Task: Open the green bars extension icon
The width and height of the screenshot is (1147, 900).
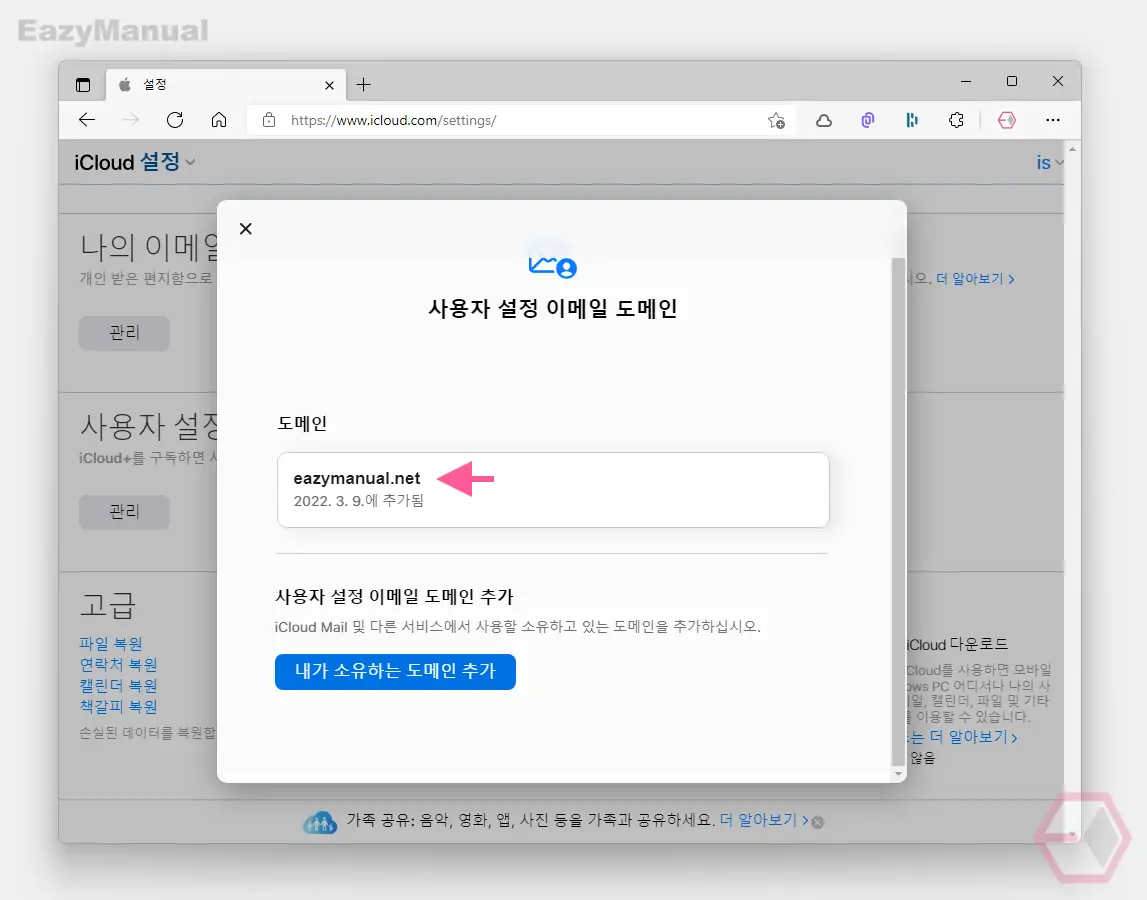Action: [x=911, y=120]
